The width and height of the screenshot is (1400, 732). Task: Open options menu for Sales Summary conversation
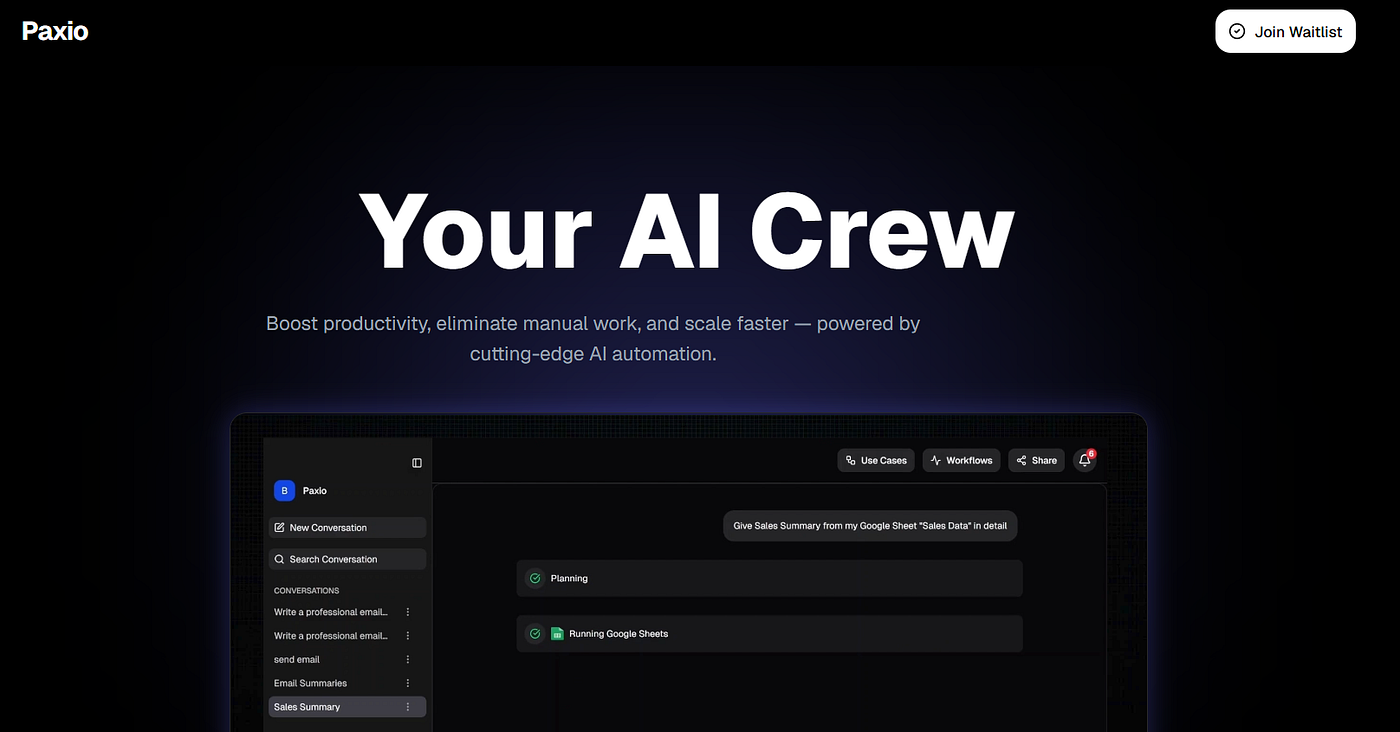pos(408,707)
